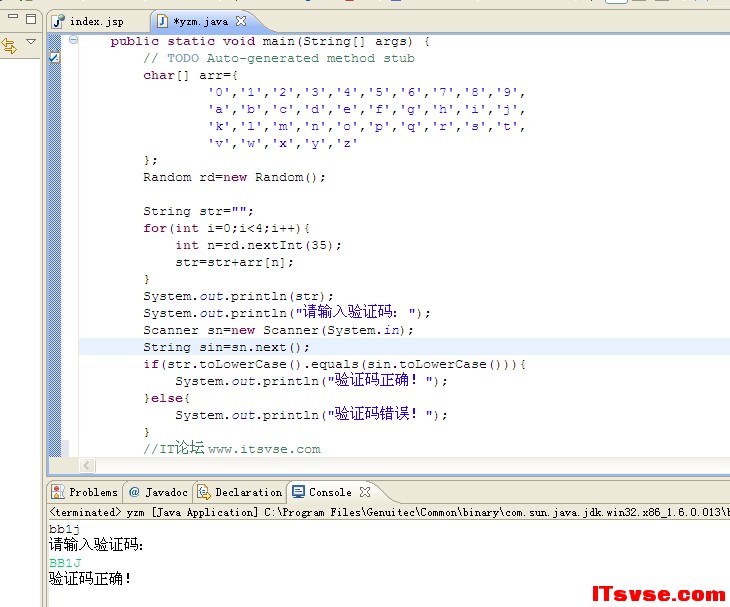Click the 'int n=rd.nextInt(35);' line
The height and width of the screenshot is (607, 730).
pos(258,245)
